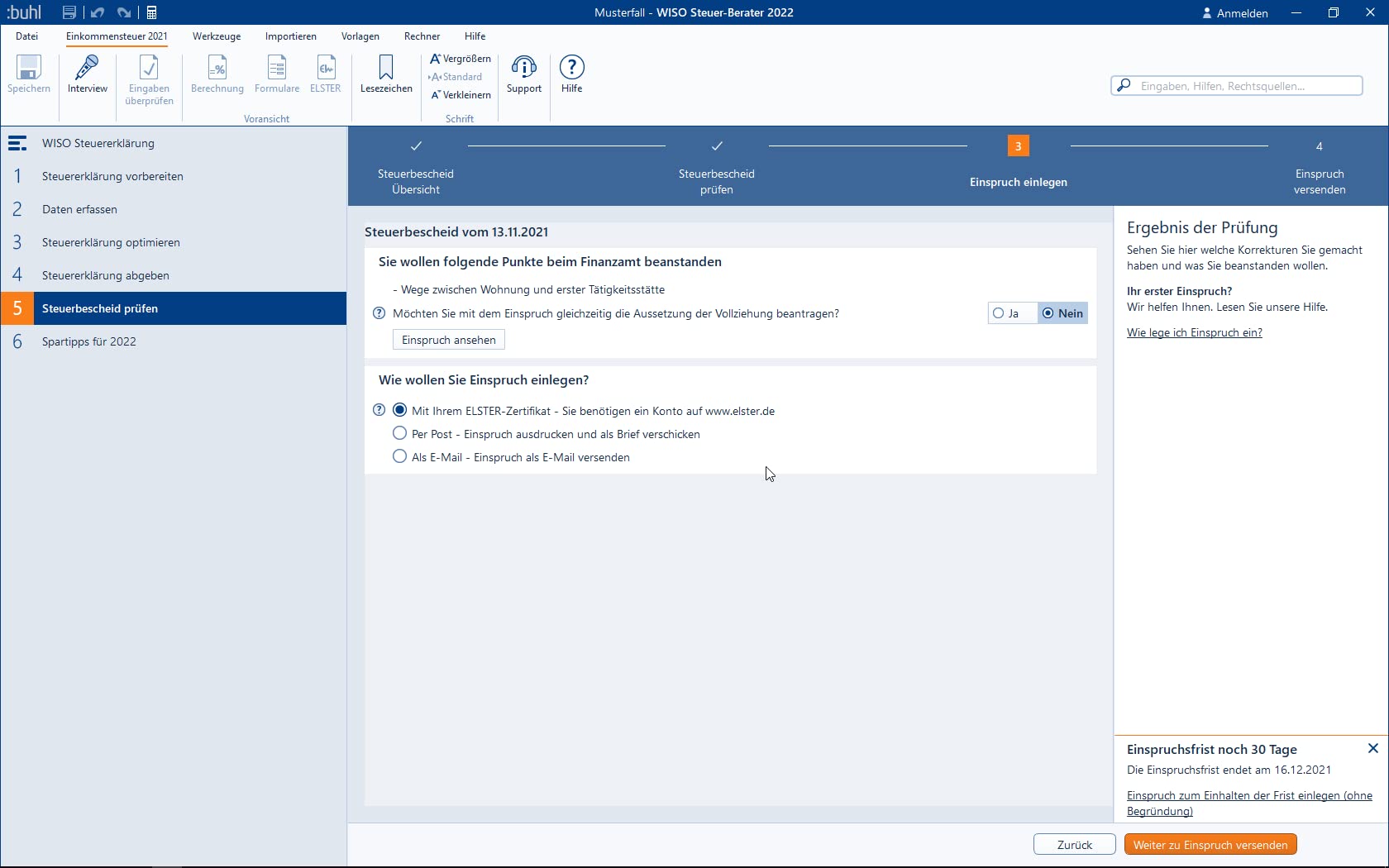Screen dimensions: 1389x868
Task: Redo using the title bar redo arrow
Action: point(124,12)
